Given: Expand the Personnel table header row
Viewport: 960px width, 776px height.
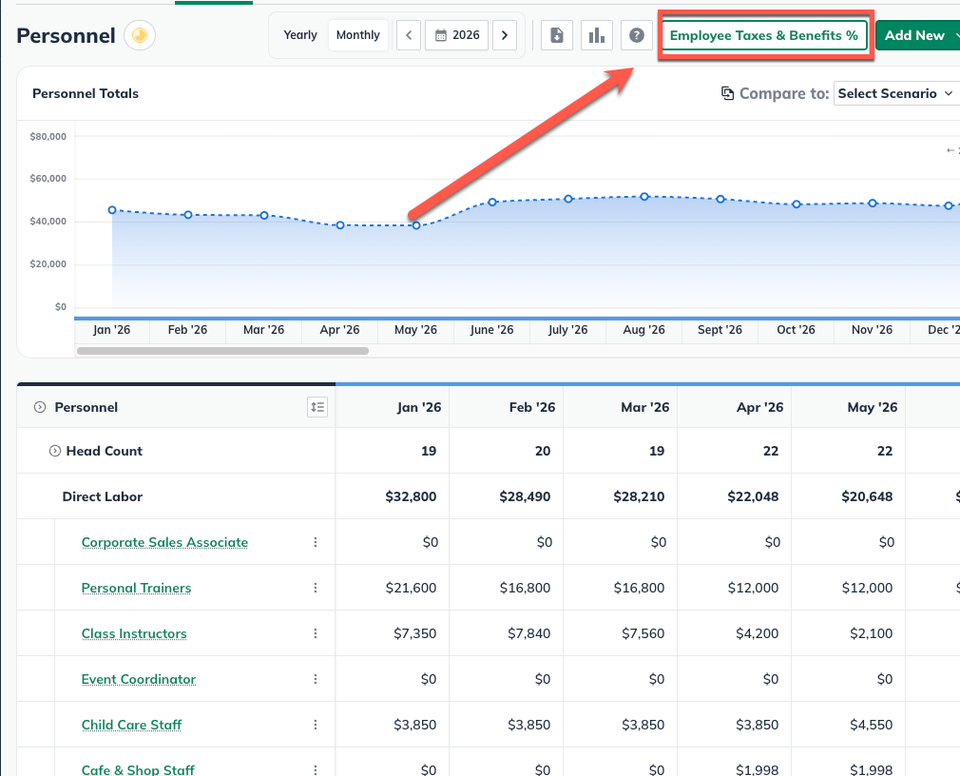Looking at the screenshot, I should coord(40,407).
